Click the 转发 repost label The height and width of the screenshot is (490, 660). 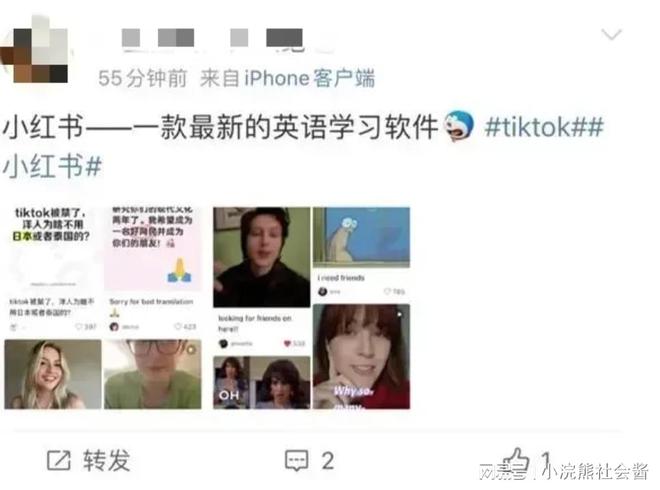tap(106, 460)
